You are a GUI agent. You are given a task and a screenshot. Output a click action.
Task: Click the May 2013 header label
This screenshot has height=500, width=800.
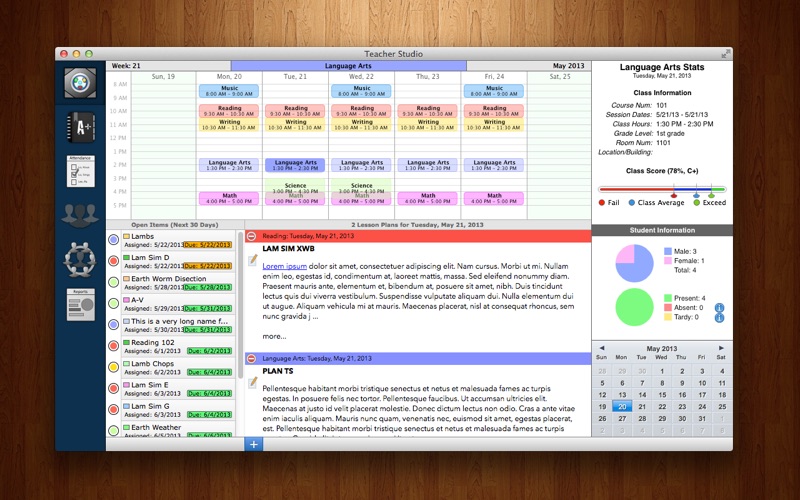568,66
